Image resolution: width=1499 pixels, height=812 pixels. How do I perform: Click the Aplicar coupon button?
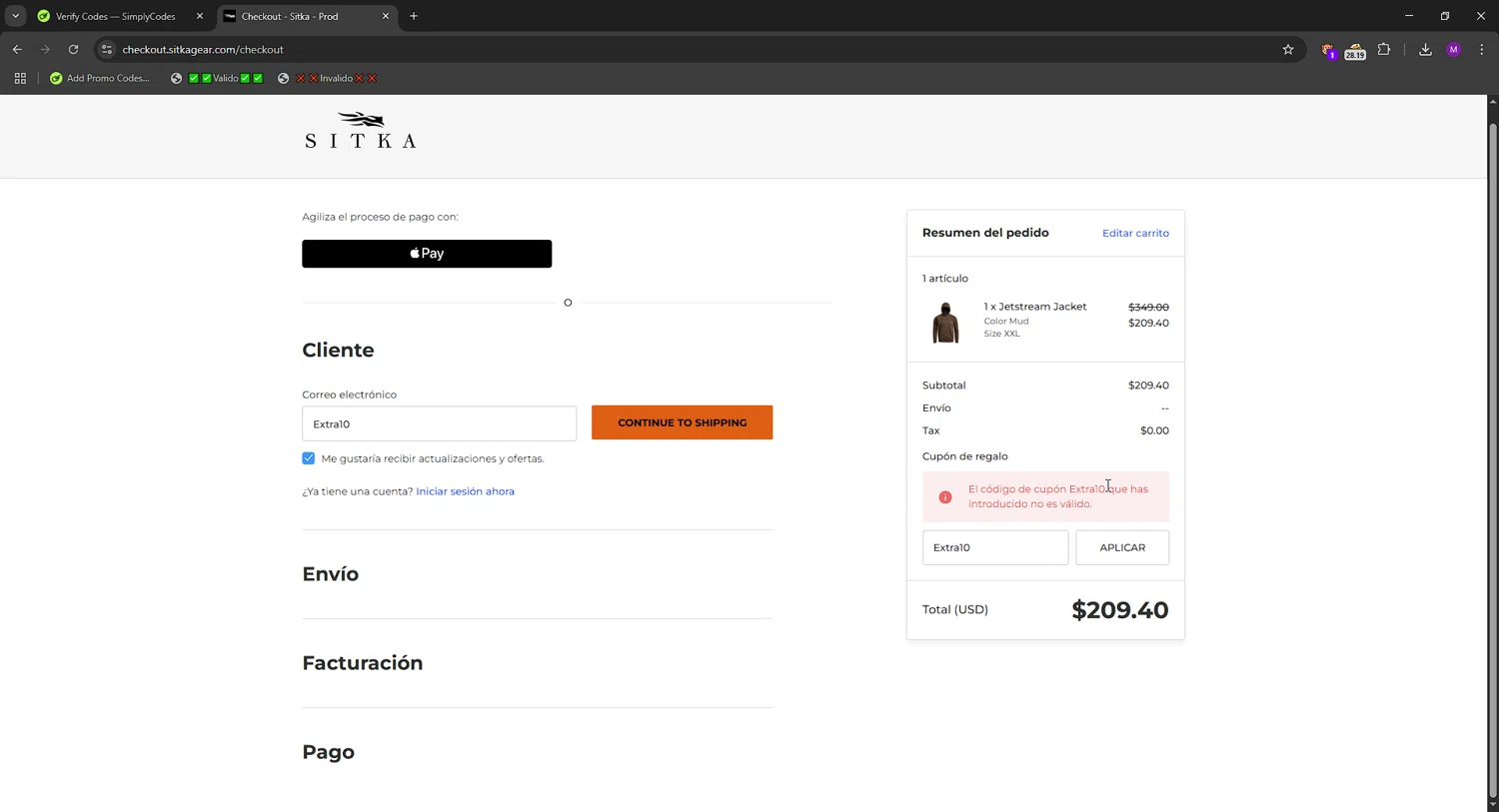[1121, 547]
